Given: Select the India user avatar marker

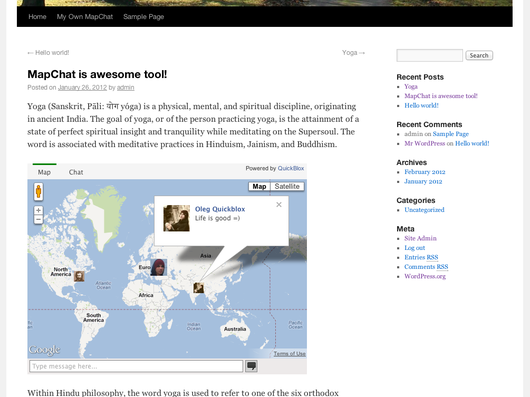Looking at the screenshot, I should 198,288.
